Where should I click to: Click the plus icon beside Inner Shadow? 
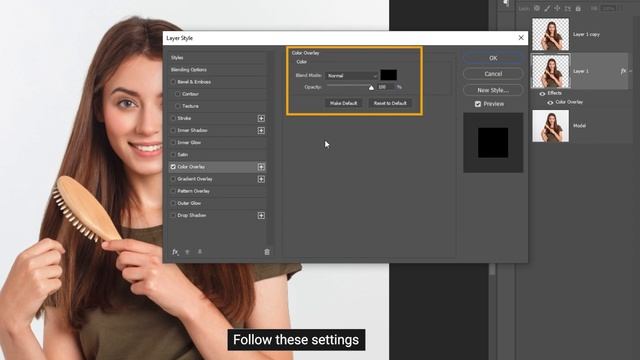pyautogui.click(x=261, y=131)
